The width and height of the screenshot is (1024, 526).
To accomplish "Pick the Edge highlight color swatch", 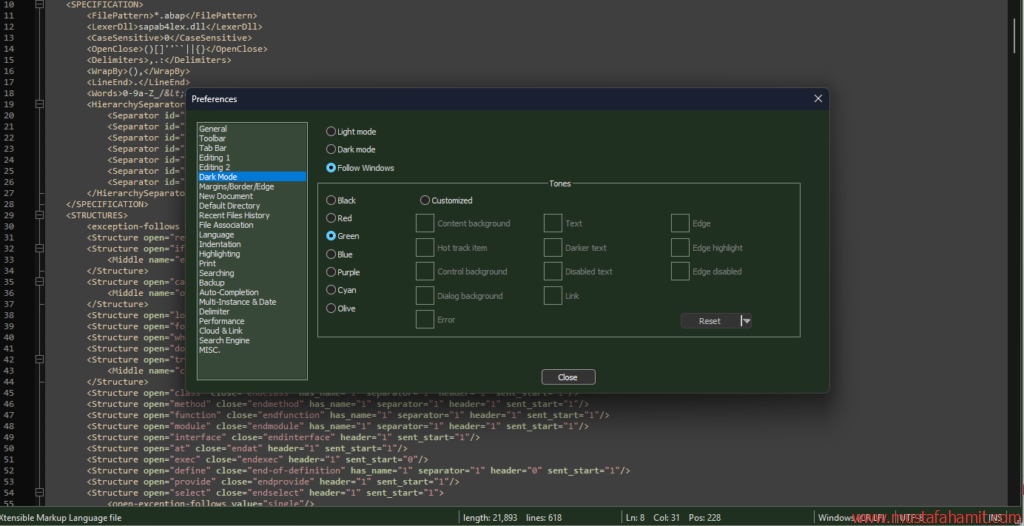I will pyautogui.click(x=680, y=248).
